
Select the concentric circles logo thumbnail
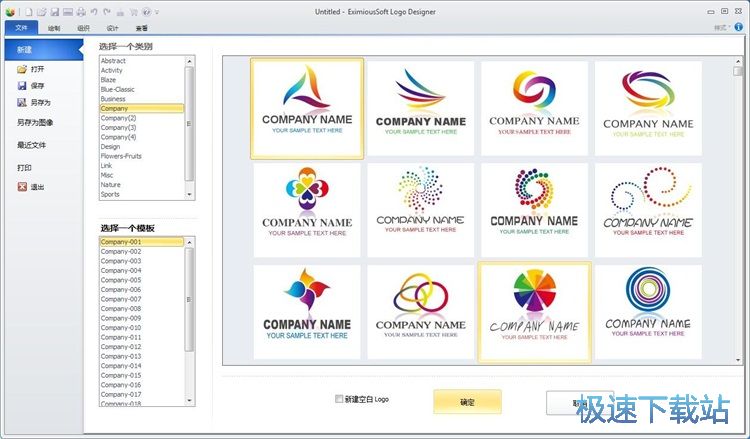pos(648,312)
